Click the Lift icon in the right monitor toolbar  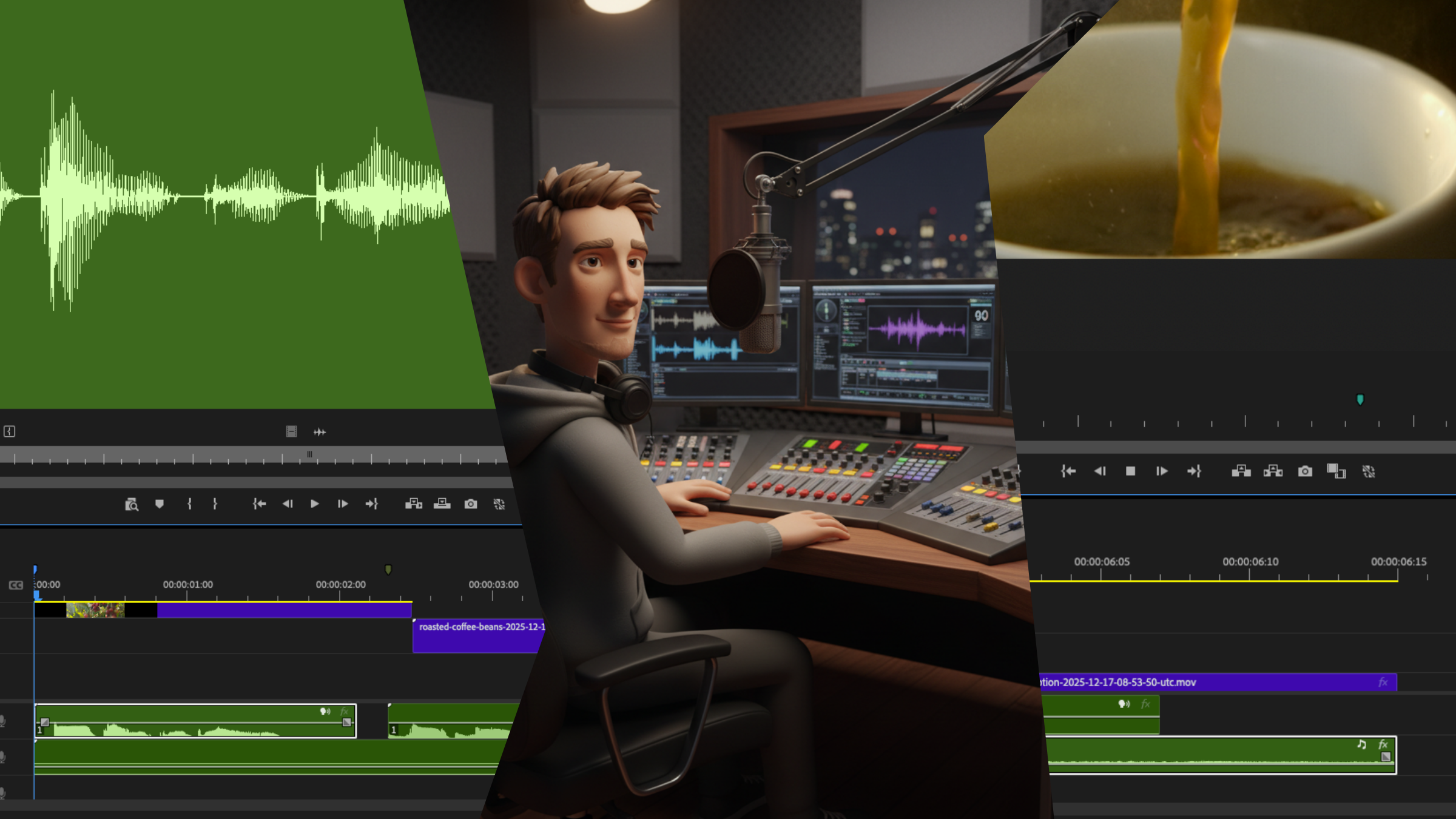1242,471
